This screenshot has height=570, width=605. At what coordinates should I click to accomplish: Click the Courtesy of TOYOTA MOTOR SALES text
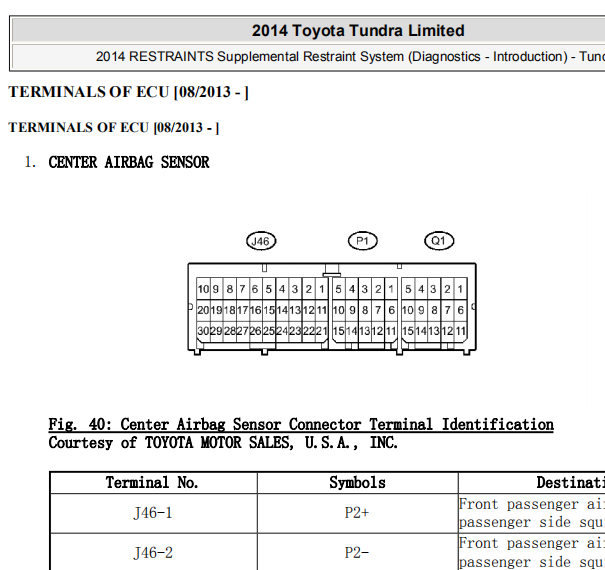point(223,443)
